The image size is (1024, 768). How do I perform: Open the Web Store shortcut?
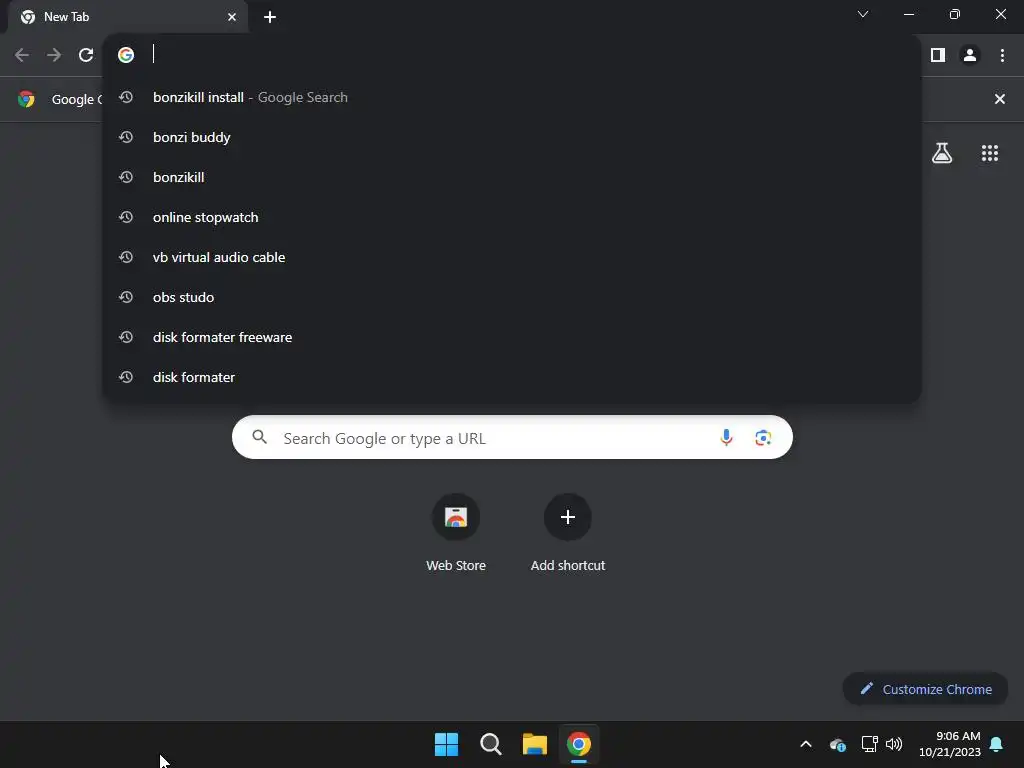pyautogui.click(x=456, y=533)
